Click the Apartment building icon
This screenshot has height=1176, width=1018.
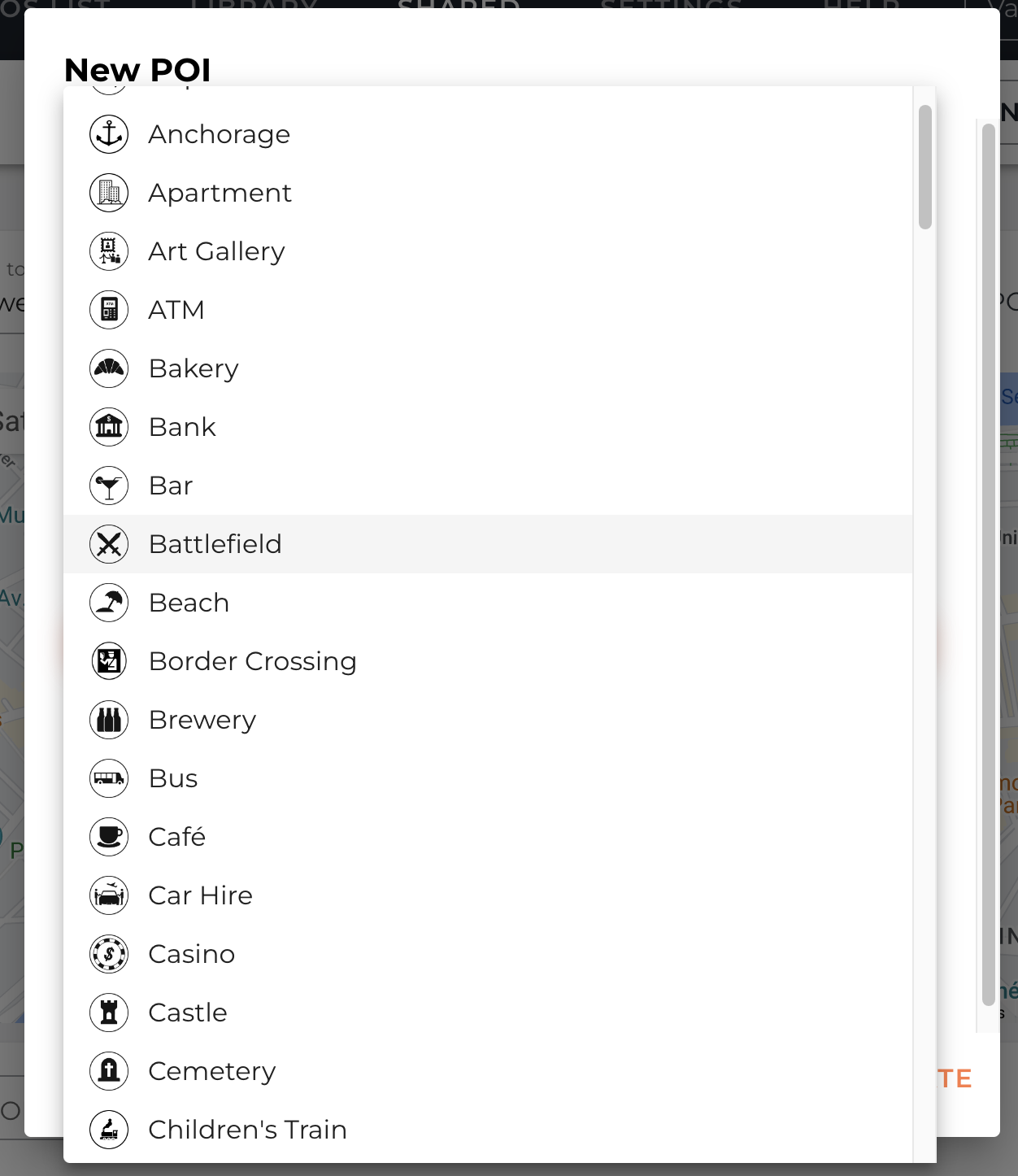[x=109, y=193]
